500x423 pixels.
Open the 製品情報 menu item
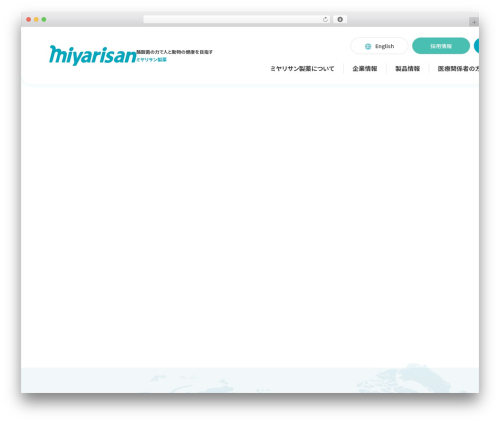coord(407,69)
